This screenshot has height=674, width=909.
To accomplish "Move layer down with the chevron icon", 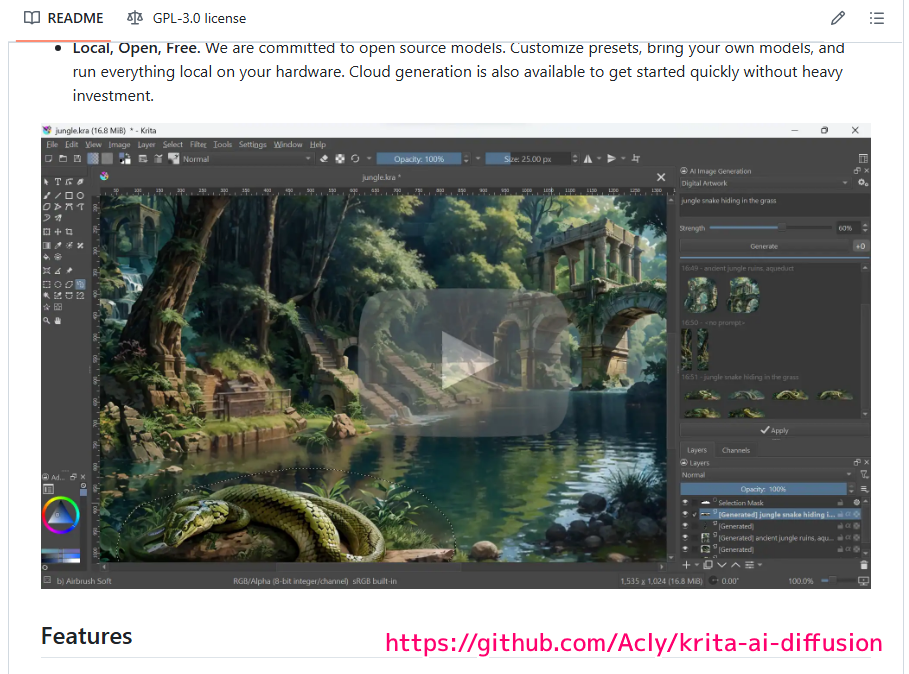I will pos(722,565).
